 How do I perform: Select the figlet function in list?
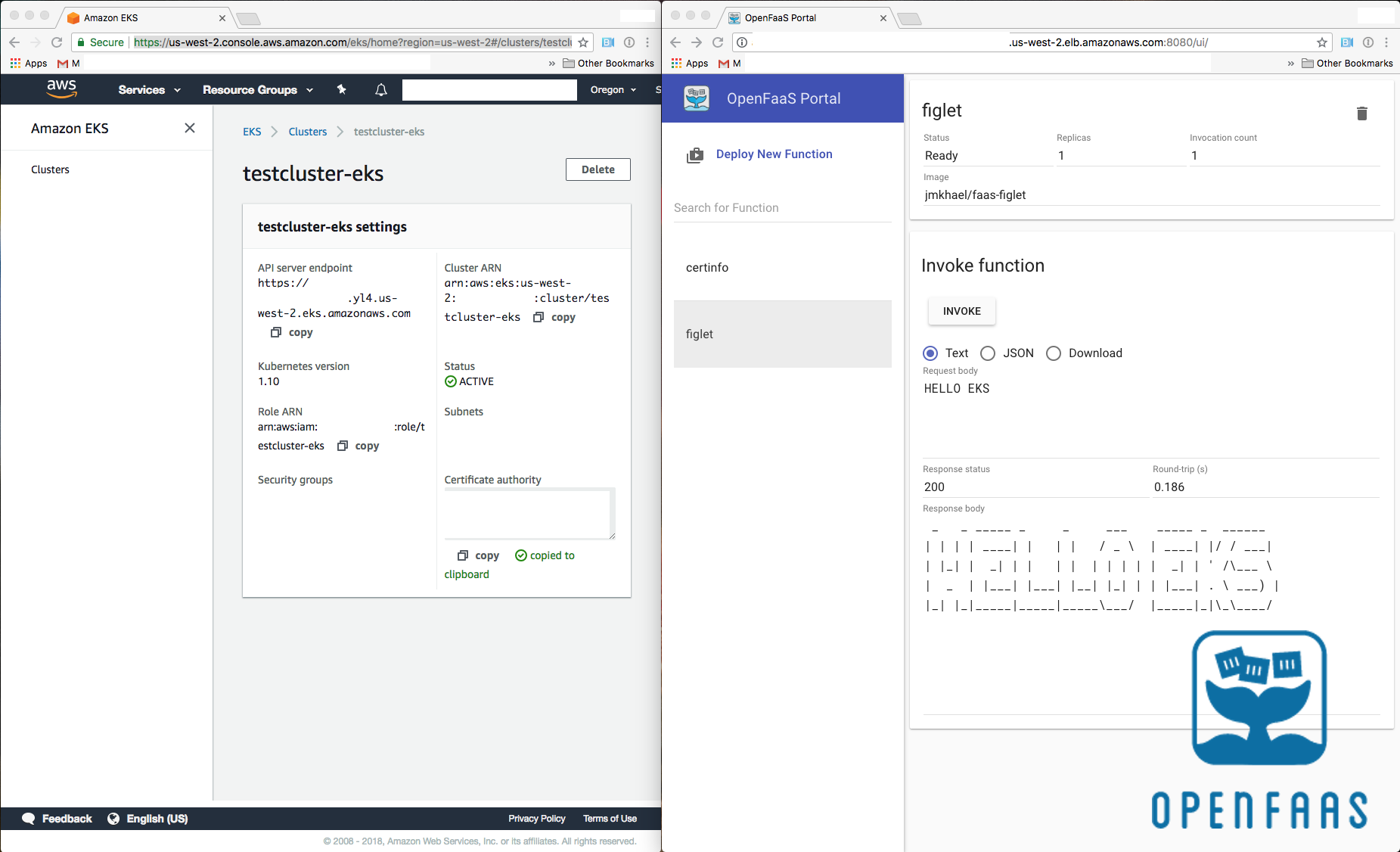(x=782, y=334)
